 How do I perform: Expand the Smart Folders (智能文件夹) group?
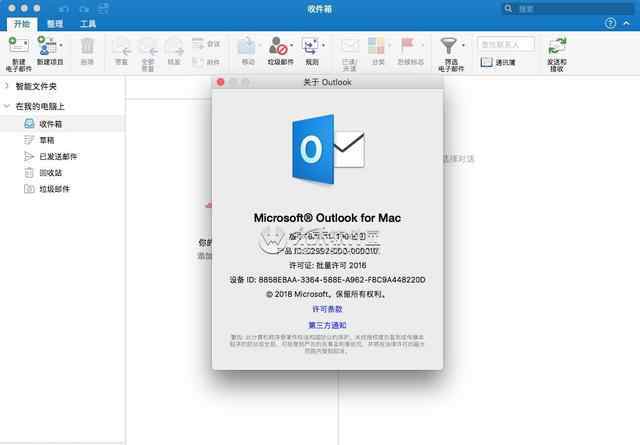pos(6,86)
